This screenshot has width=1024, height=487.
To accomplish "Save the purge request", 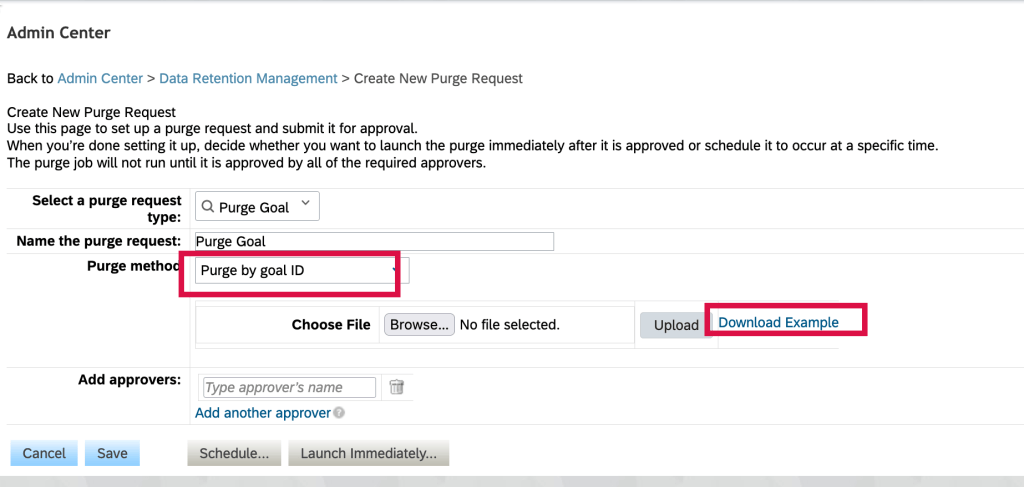I will (x=112, y=453).
